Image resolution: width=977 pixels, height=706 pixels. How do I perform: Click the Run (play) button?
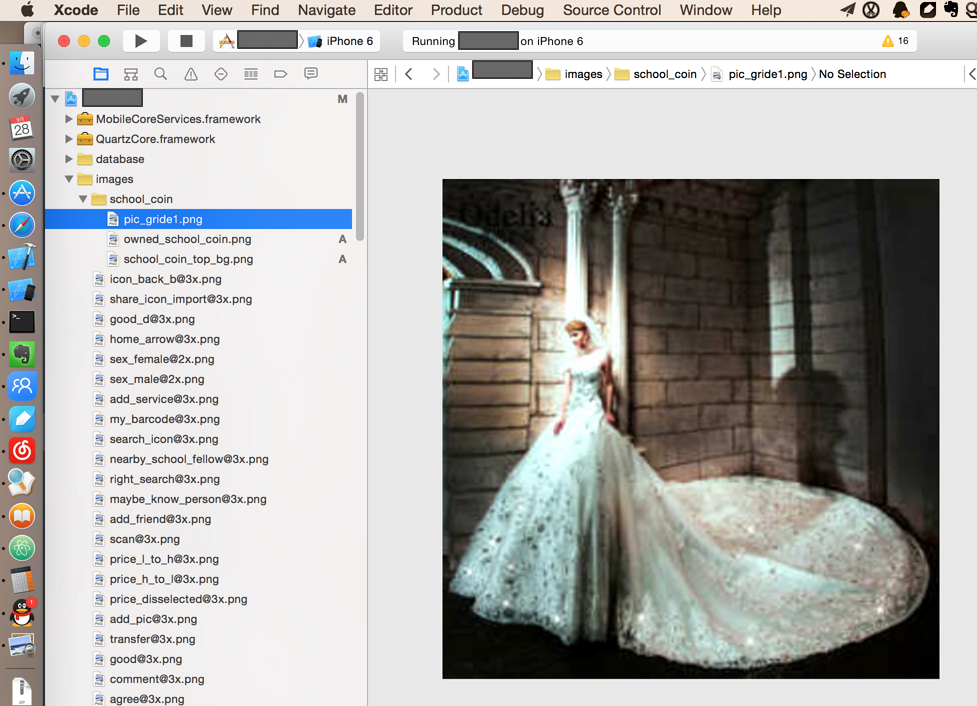click(x=141, y=41)
